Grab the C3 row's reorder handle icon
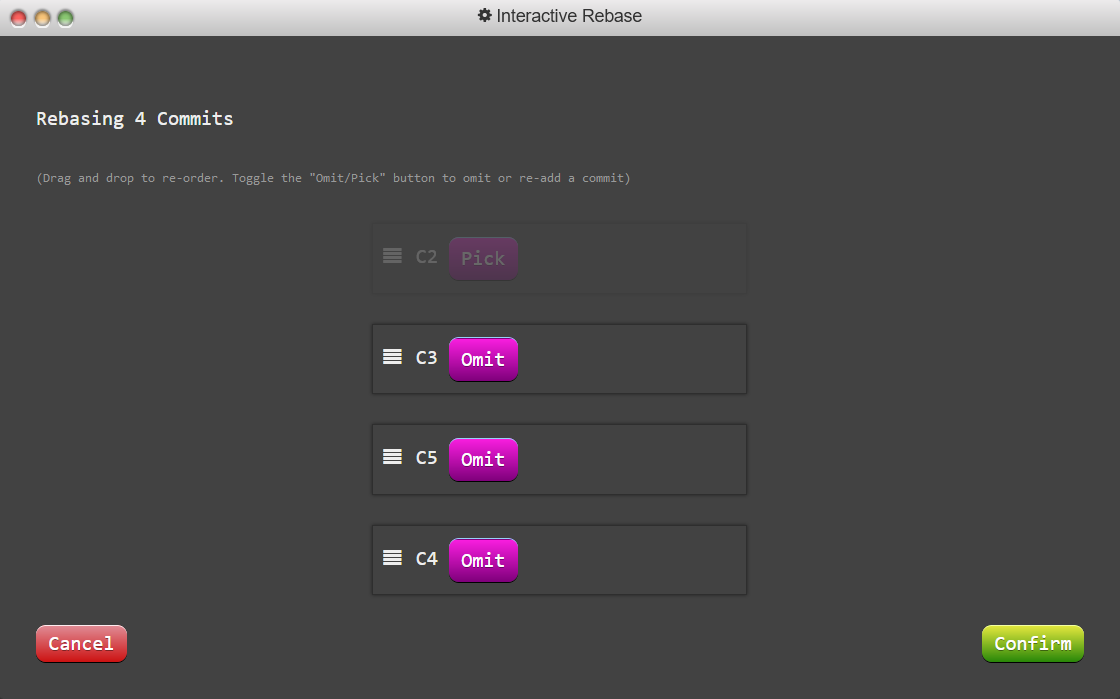This screenshot has width=1120, height=699. 392,356
